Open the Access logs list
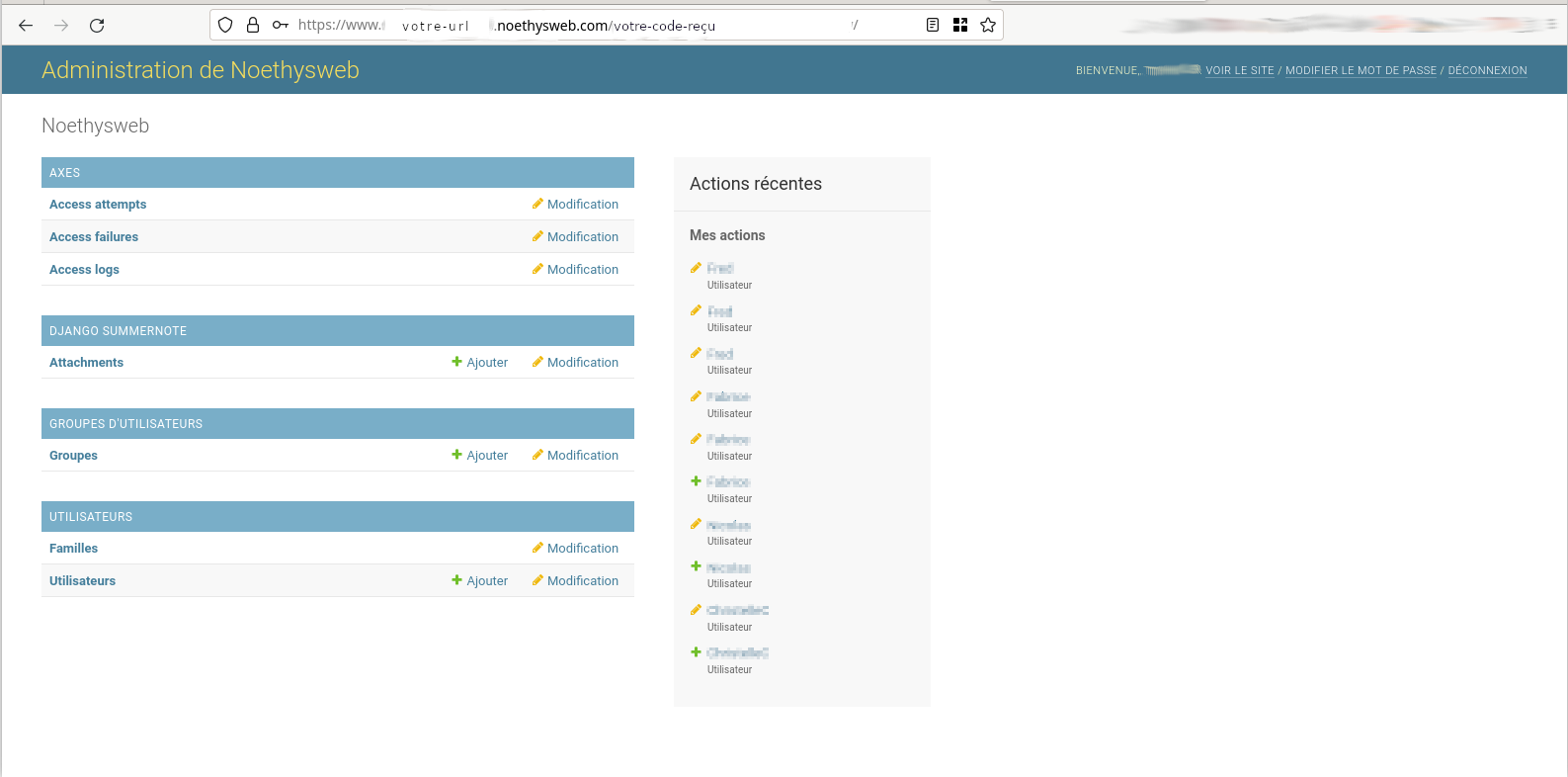Image resolution: width=1568 pixels, height=777 pixels. coord(84,270)
